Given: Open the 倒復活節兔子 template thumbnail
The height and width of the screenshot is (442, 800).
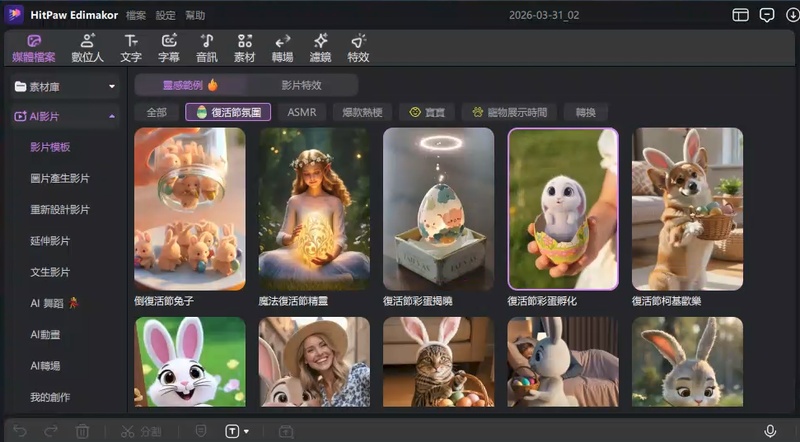Looking at the screenshot, I should coord(190,209).
